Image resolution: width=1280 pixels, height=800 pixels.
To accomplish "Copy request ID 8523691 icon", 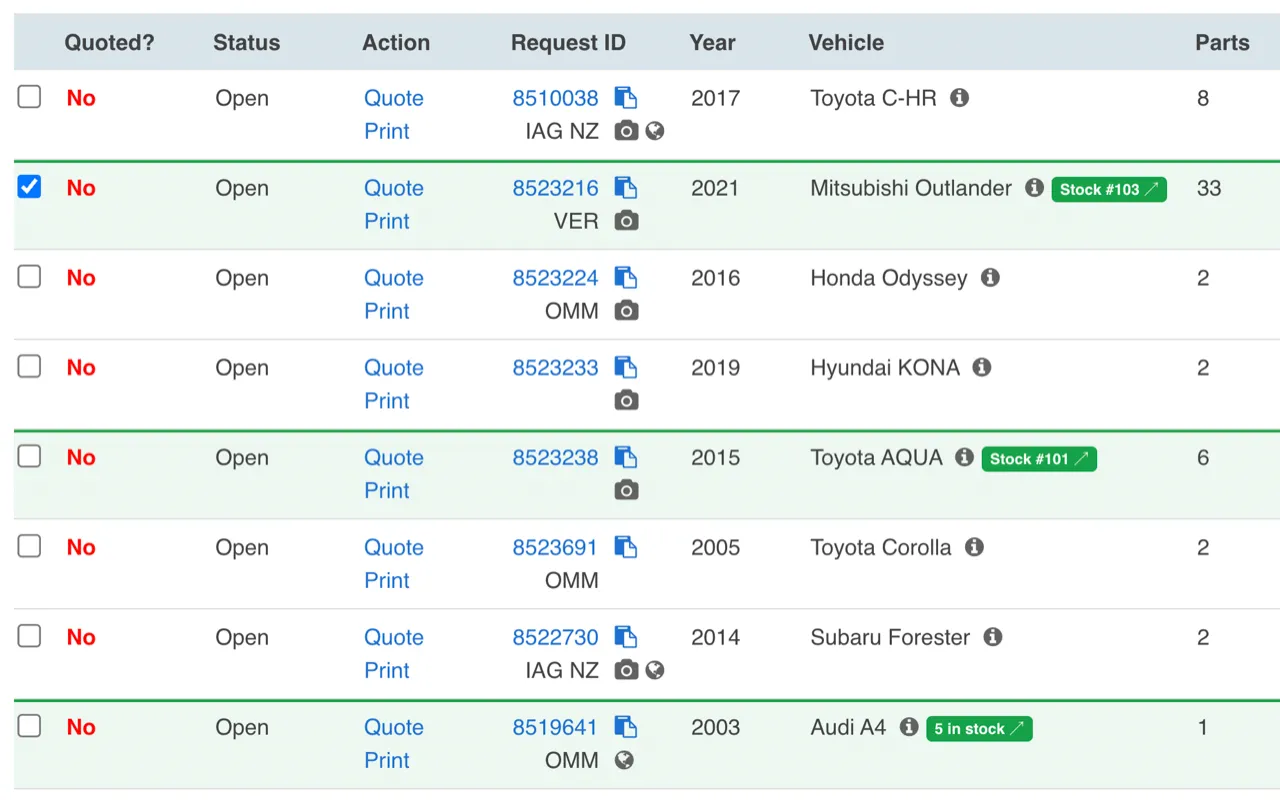I will pyautogui.click(x=626, y=548).
